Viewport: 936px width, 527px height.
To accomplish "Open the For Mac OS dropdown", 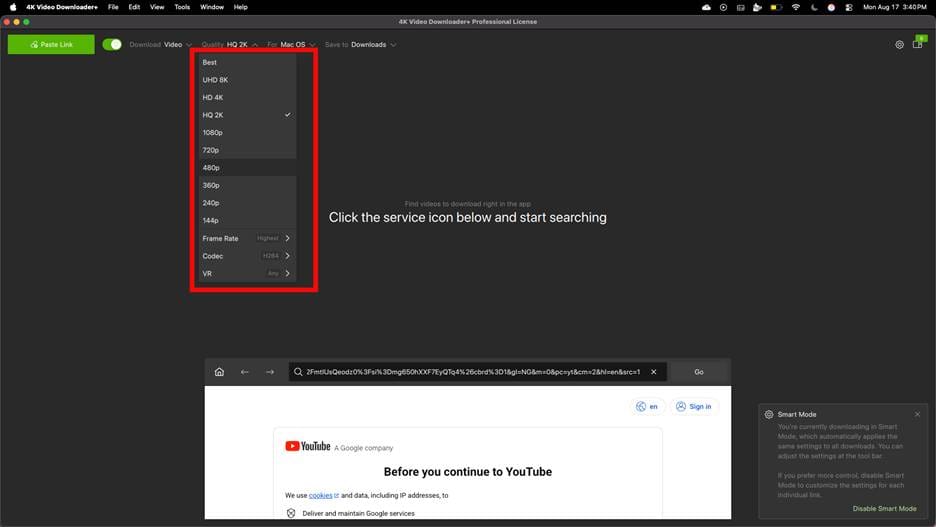I will 291,45.
